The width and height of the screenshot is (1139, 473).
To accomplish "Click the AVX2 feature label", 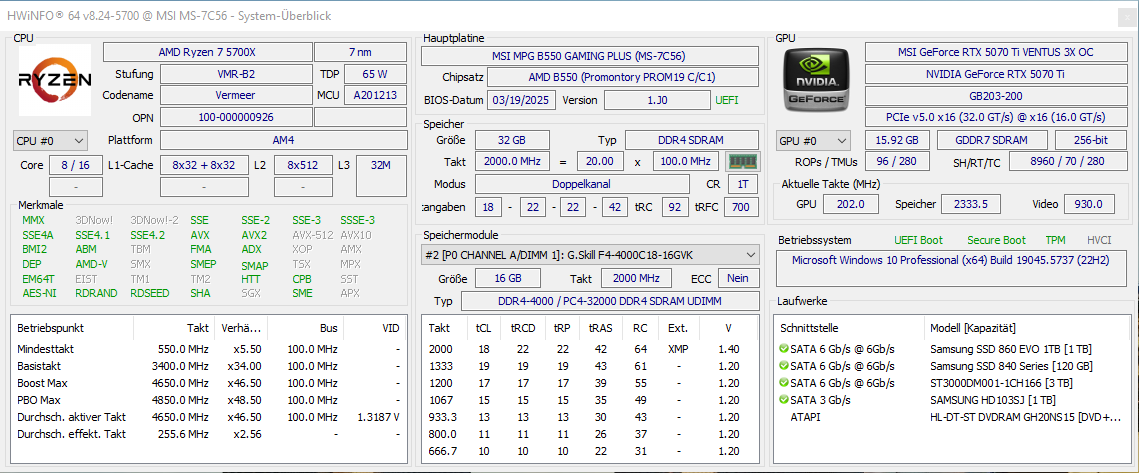I will [254, 235].
